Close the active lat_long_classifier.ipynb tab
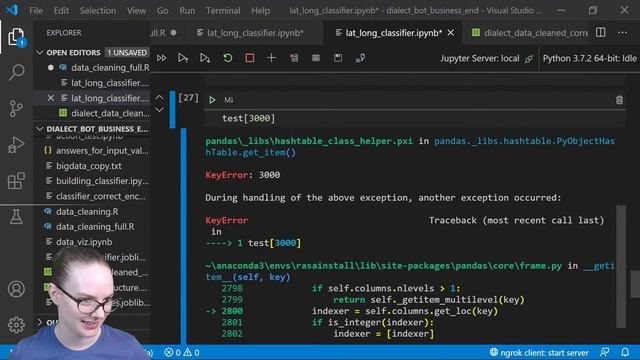This screenshot has width=640, height=360. click(x=451, y=33)
